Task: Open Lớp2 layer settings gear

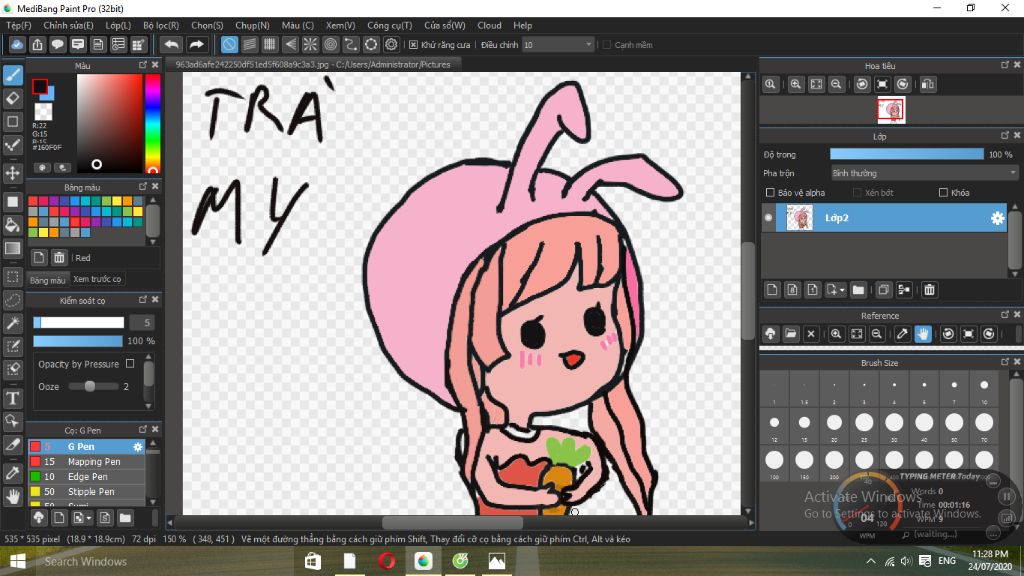Action: 997,218
